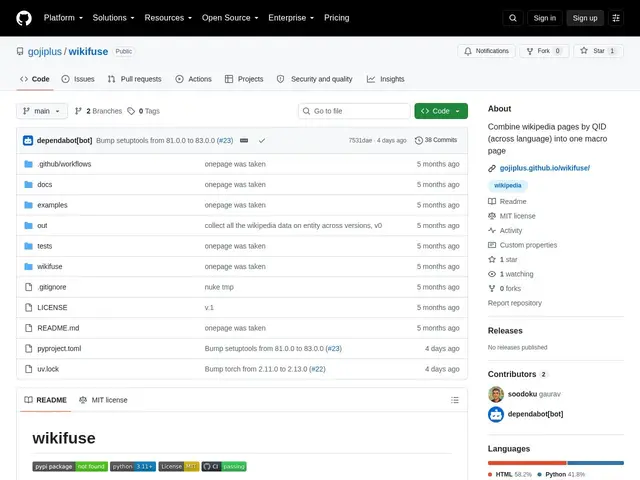View 1 star stargazers link

point(503,260)
